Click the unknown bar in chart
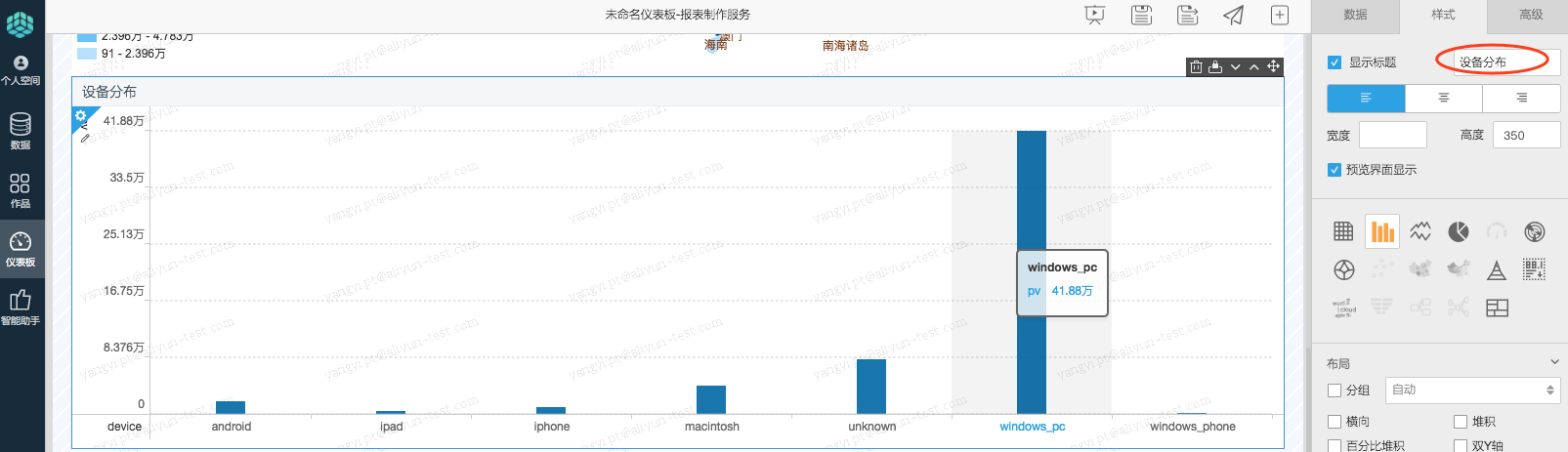The image size is (1568, 452). [x=871, y=387]
